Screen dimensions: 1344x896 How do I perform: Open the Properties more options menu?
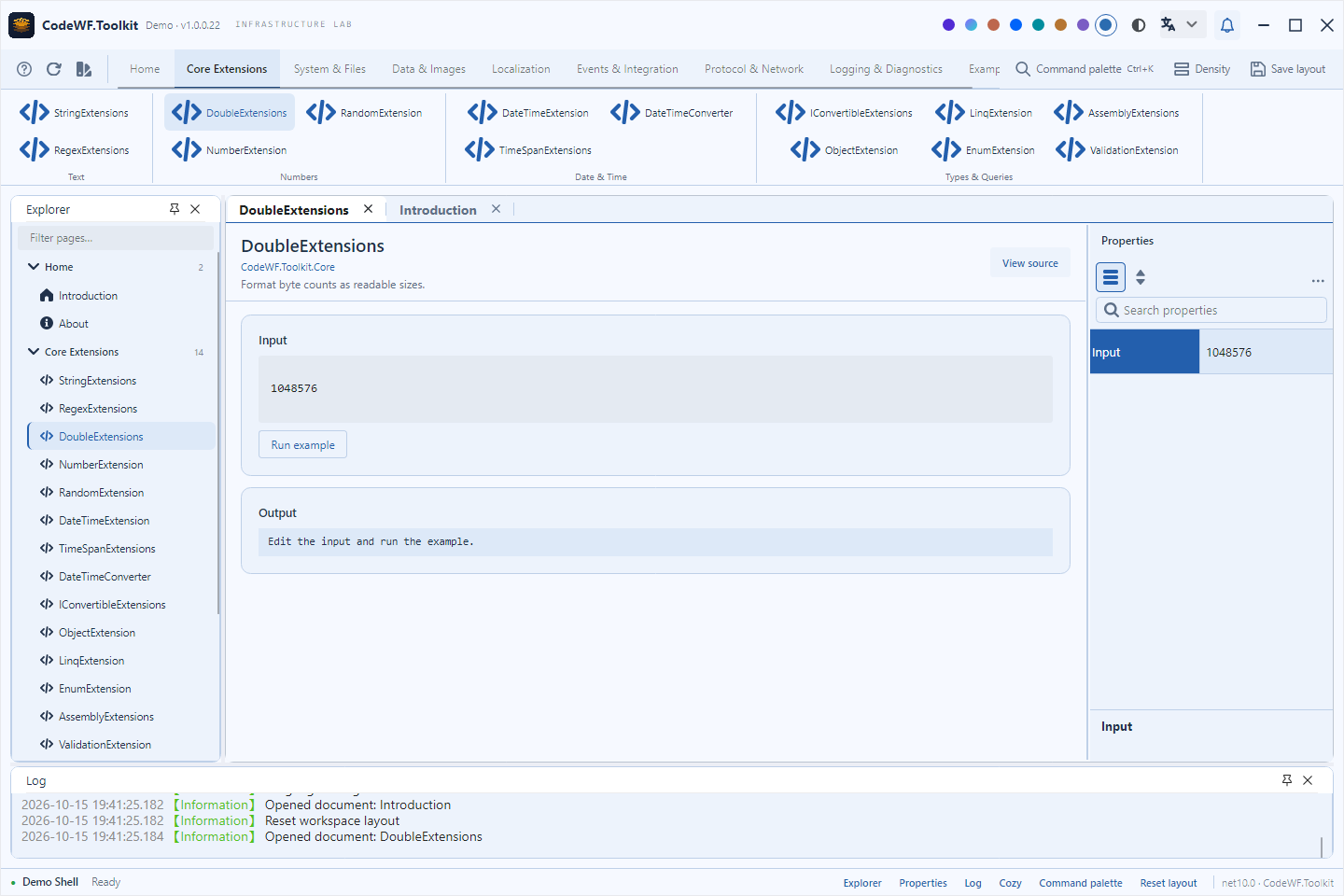(x=1318, y=280)
